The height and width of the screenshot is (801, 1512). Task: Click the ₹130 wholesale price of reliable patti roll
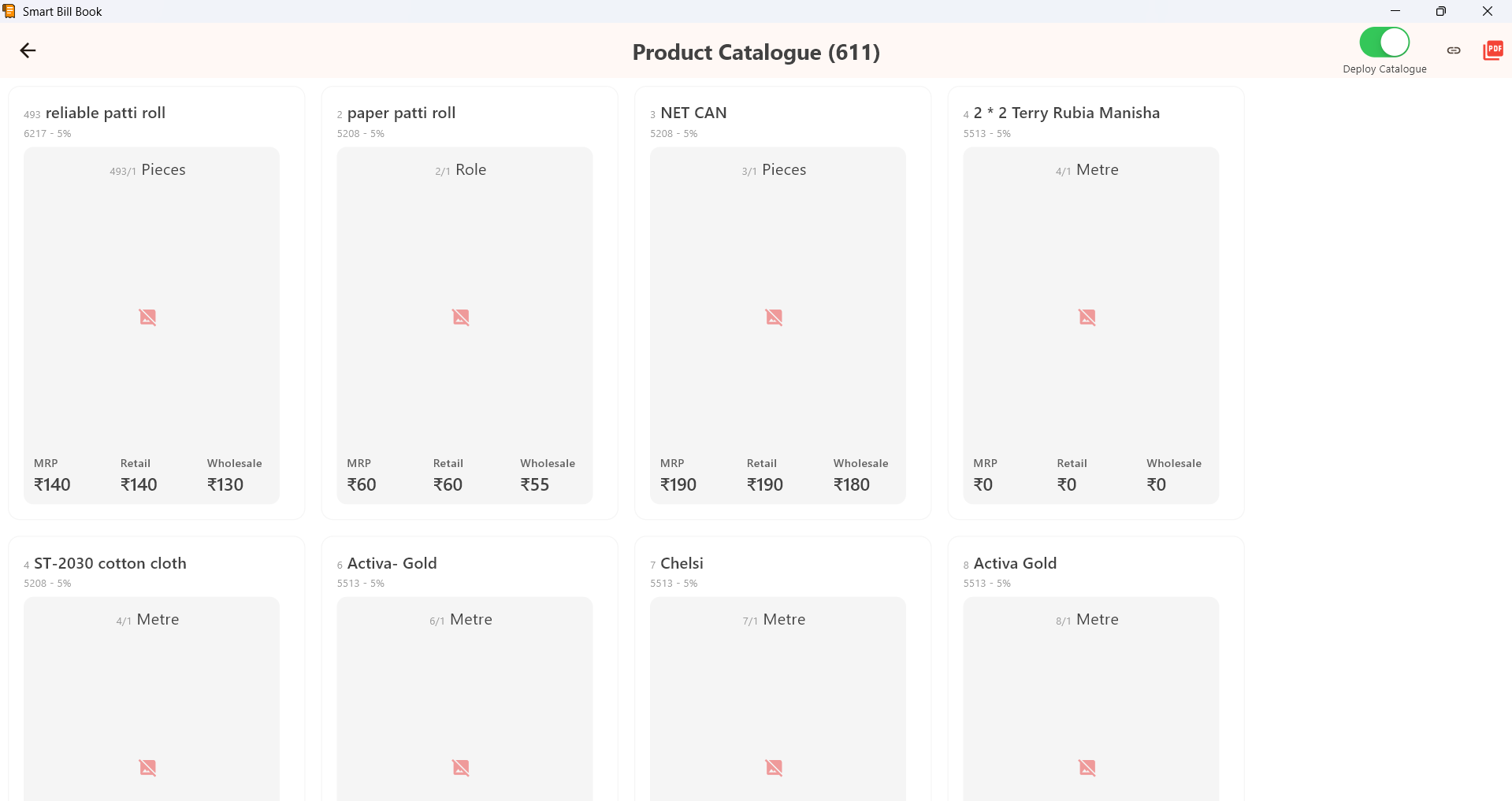point(225,484)
